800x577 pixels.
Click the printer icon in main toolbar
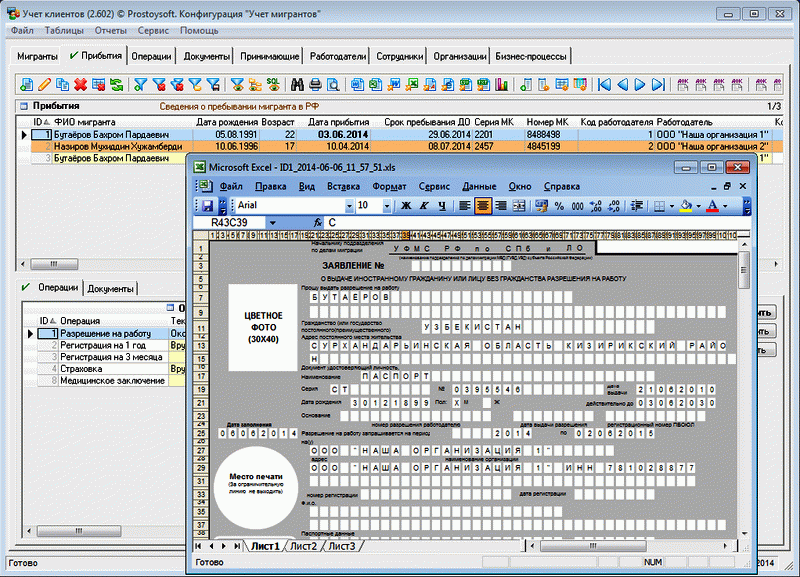[x=314, y=85]
